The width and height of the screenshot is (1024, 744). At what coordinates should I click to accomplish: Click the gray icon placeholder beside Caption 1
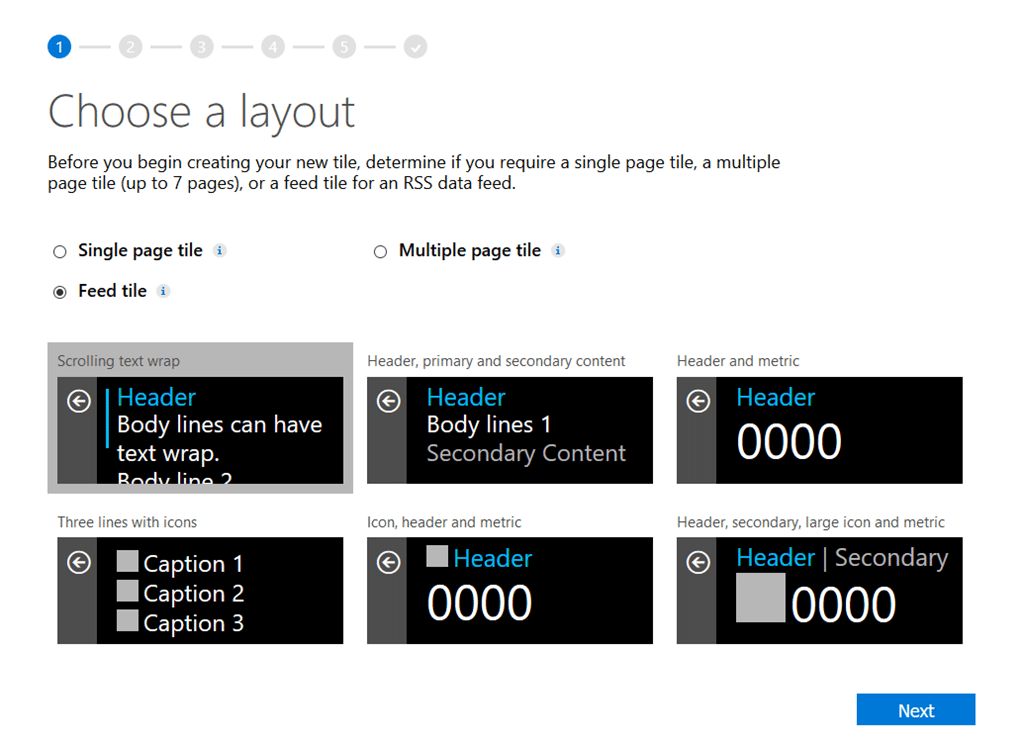point(128,562)
